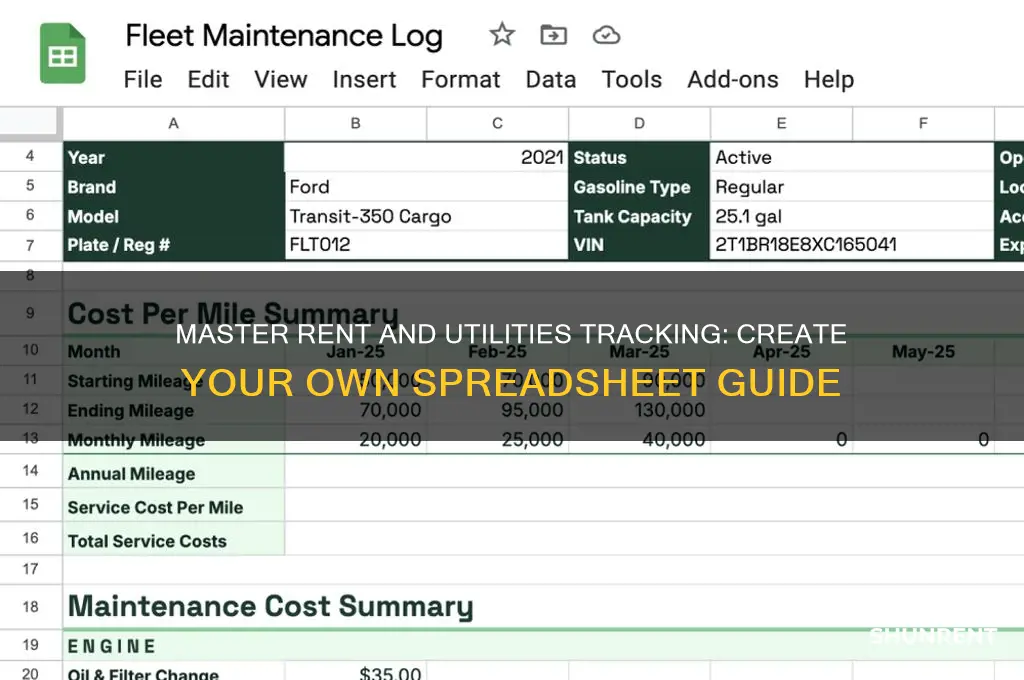Click the ENGINE section row

(x=543, y=645)
